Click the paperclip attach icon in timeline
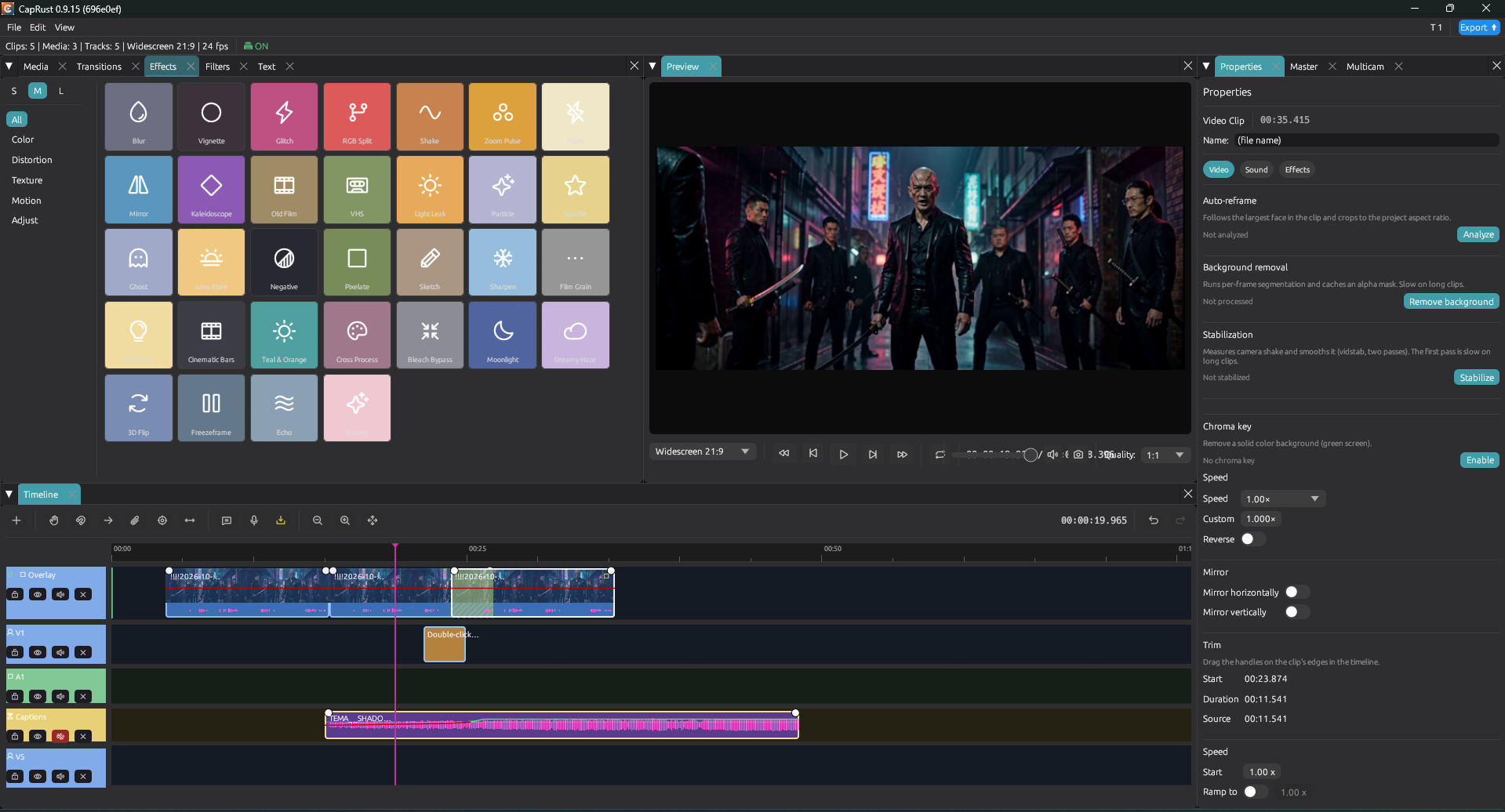 point(135,520)
